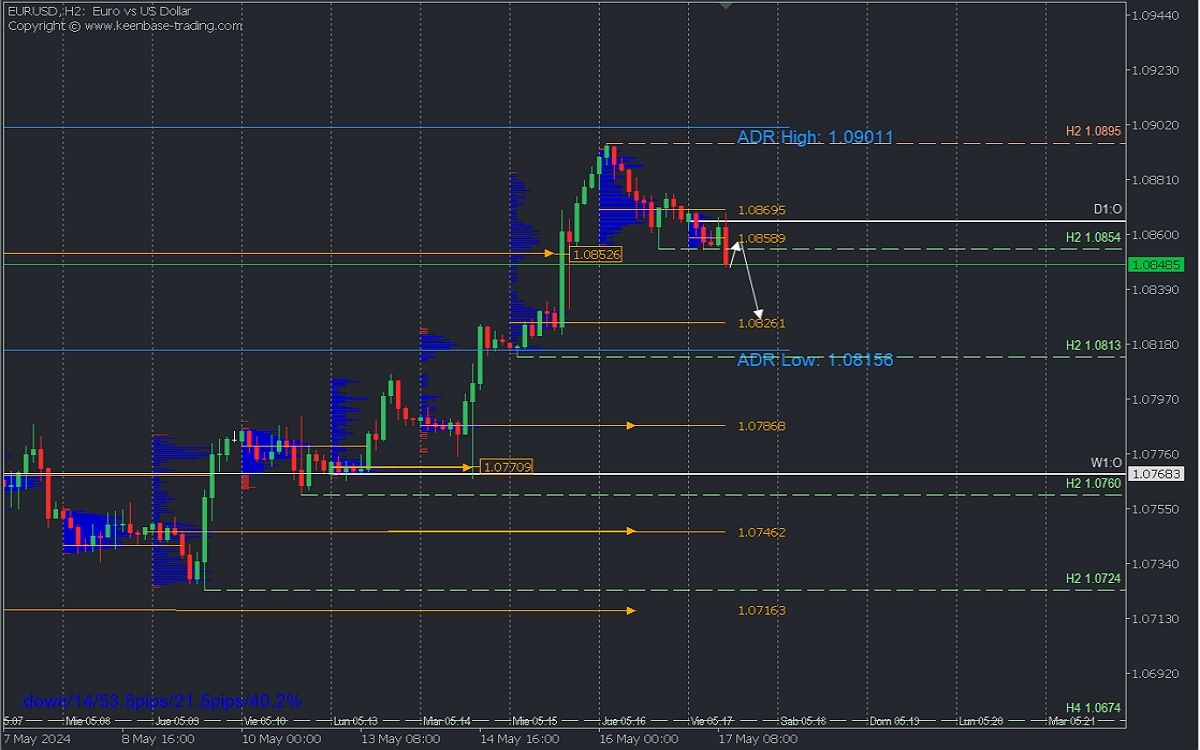
Task: Select the Mar 05.21 session label
Action: point(1071,720)
